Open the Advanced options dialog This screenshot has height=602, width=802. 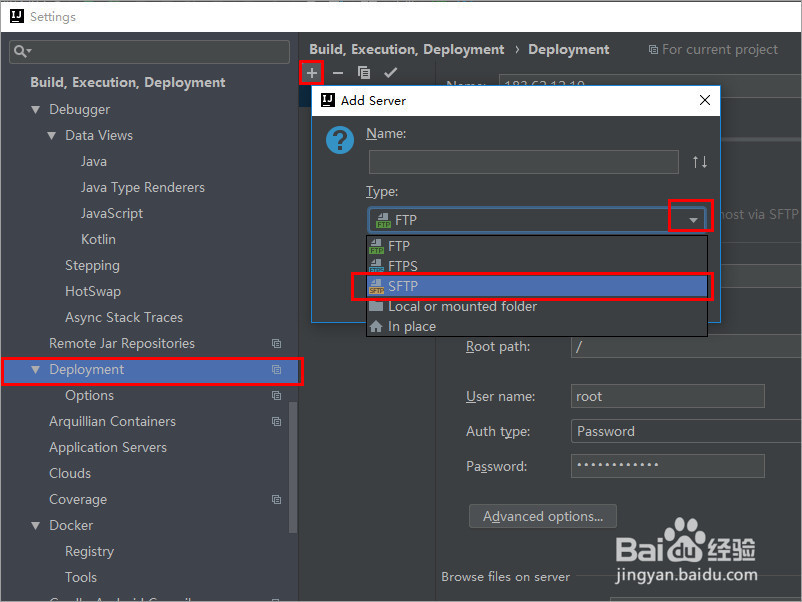[x=542, y=516]
